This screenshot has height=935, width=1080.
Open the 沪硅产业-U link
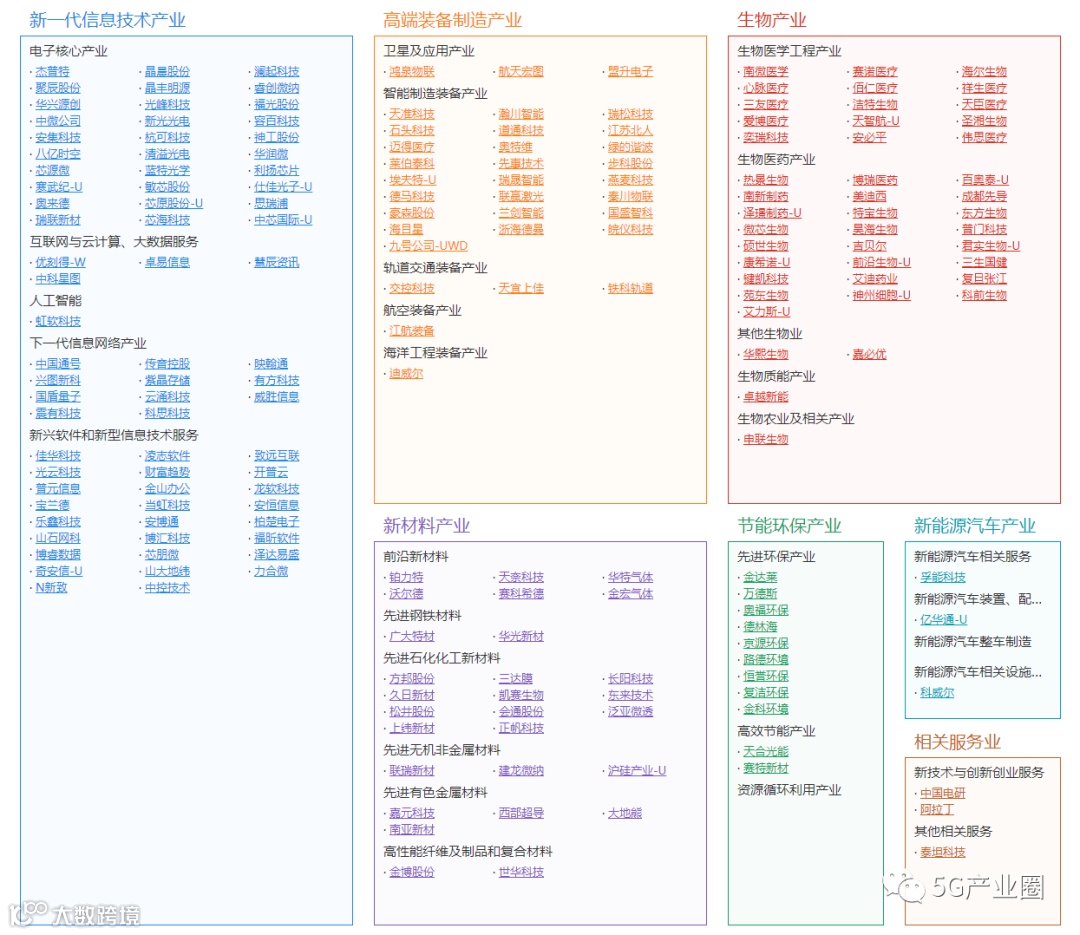point(637,772)
